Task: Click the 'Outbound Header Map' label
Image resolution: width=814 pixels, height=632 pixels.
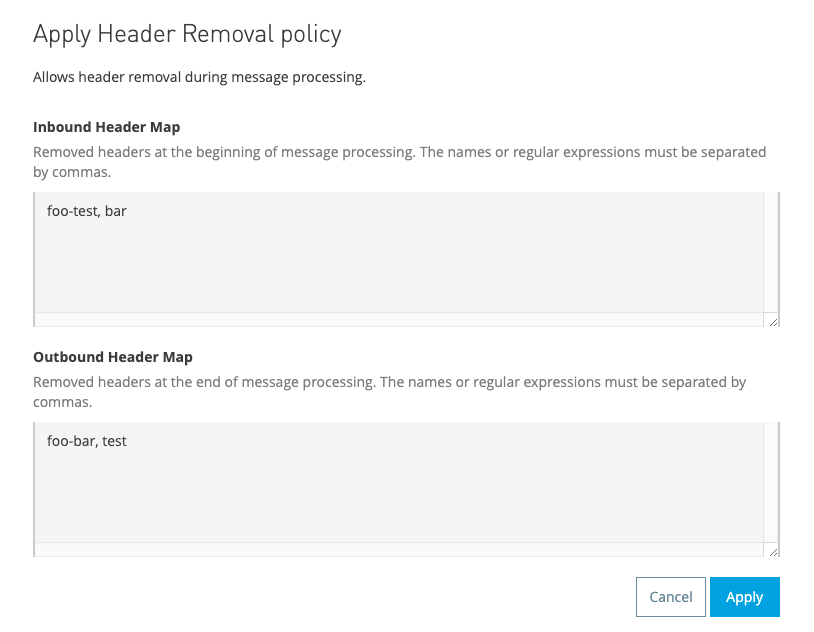Action: tap(112, 357)
